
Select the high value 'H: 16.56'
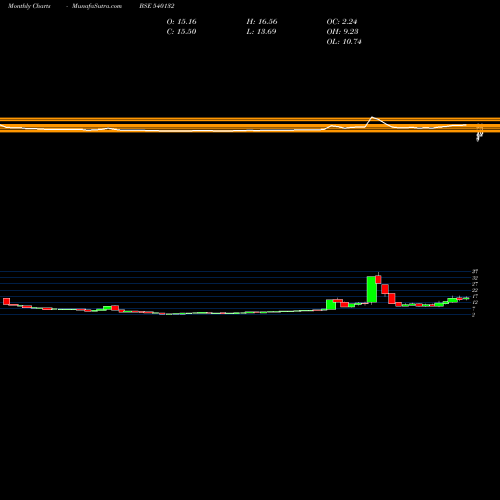tap(262, 22)
